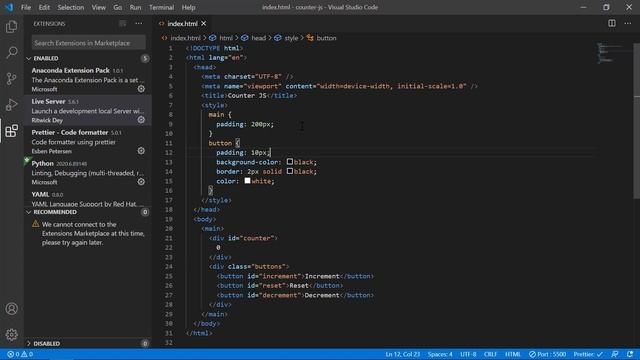Click the Extensions filter icon
Screen dimensions: 640x360
point(122,24)
